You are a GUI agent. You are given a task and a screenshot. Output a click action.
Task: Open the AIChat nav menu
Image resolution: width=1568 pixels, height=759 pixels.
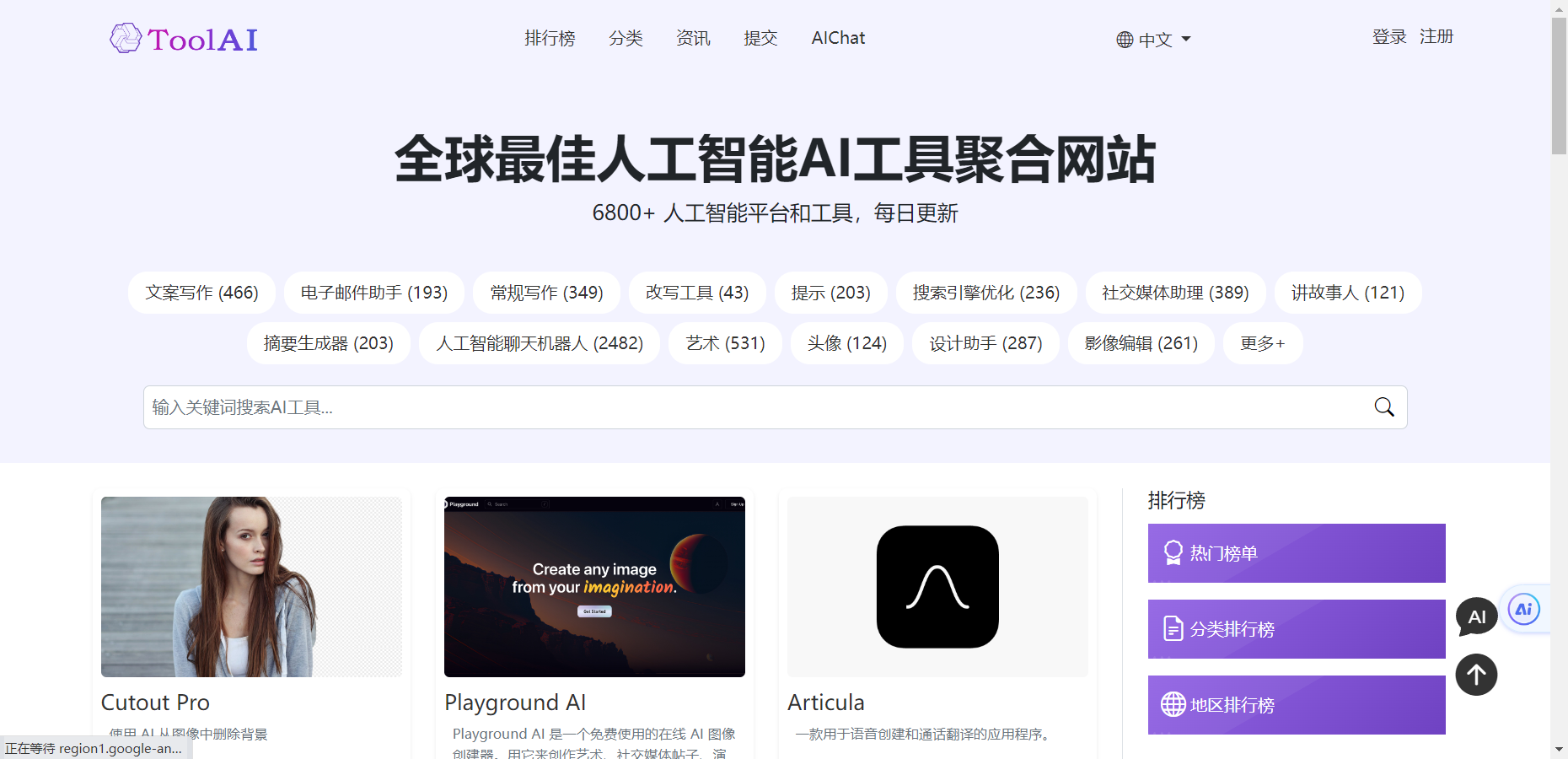(x=838, y=38)
